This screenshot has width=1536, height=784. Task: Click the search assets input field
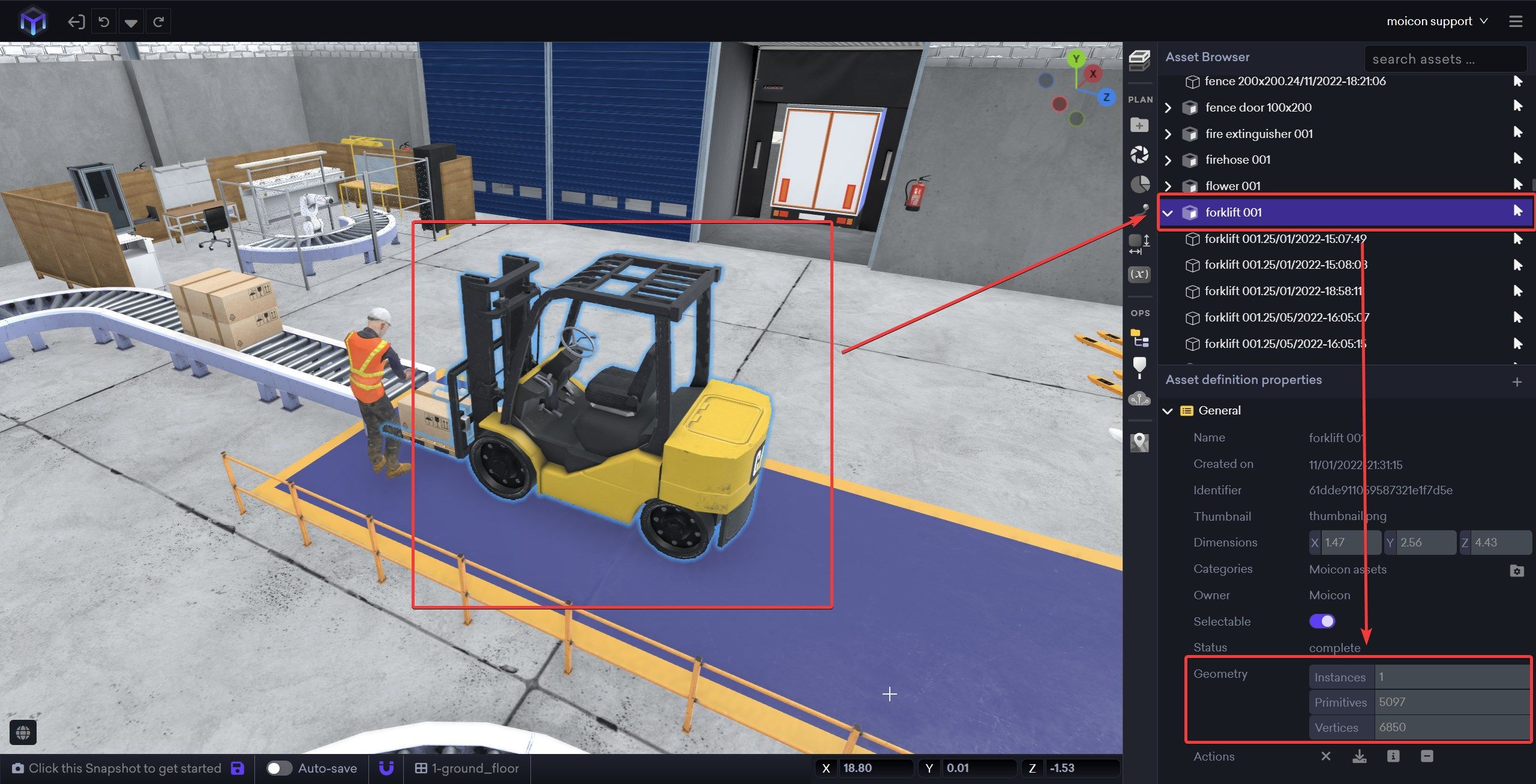(x=1445, y=59)
